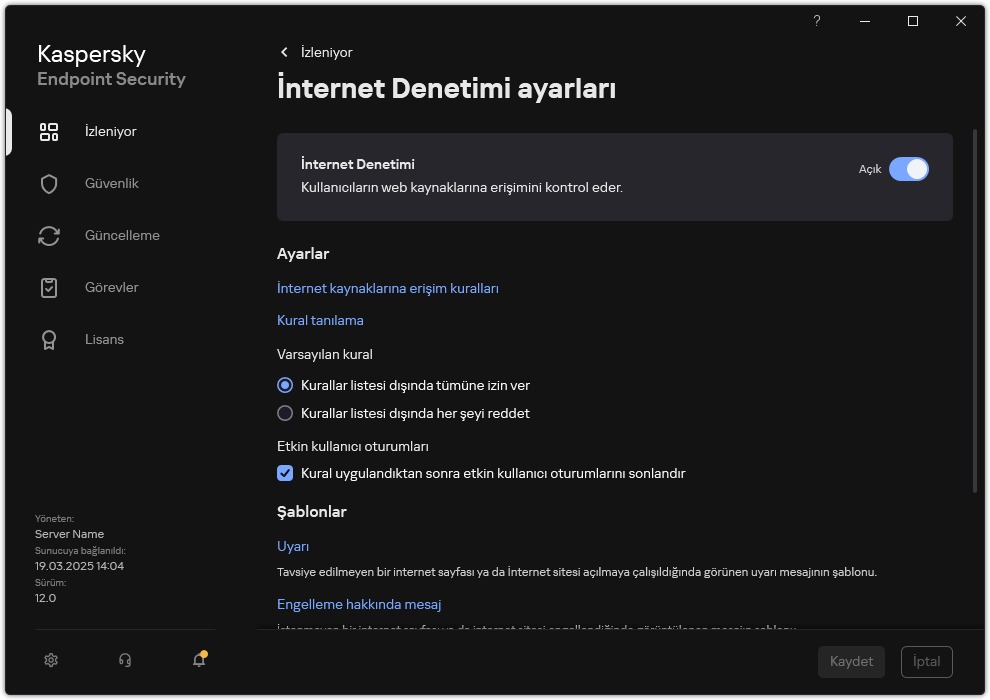Disable the İnternet Denetimi toggle

coord(910,169)
